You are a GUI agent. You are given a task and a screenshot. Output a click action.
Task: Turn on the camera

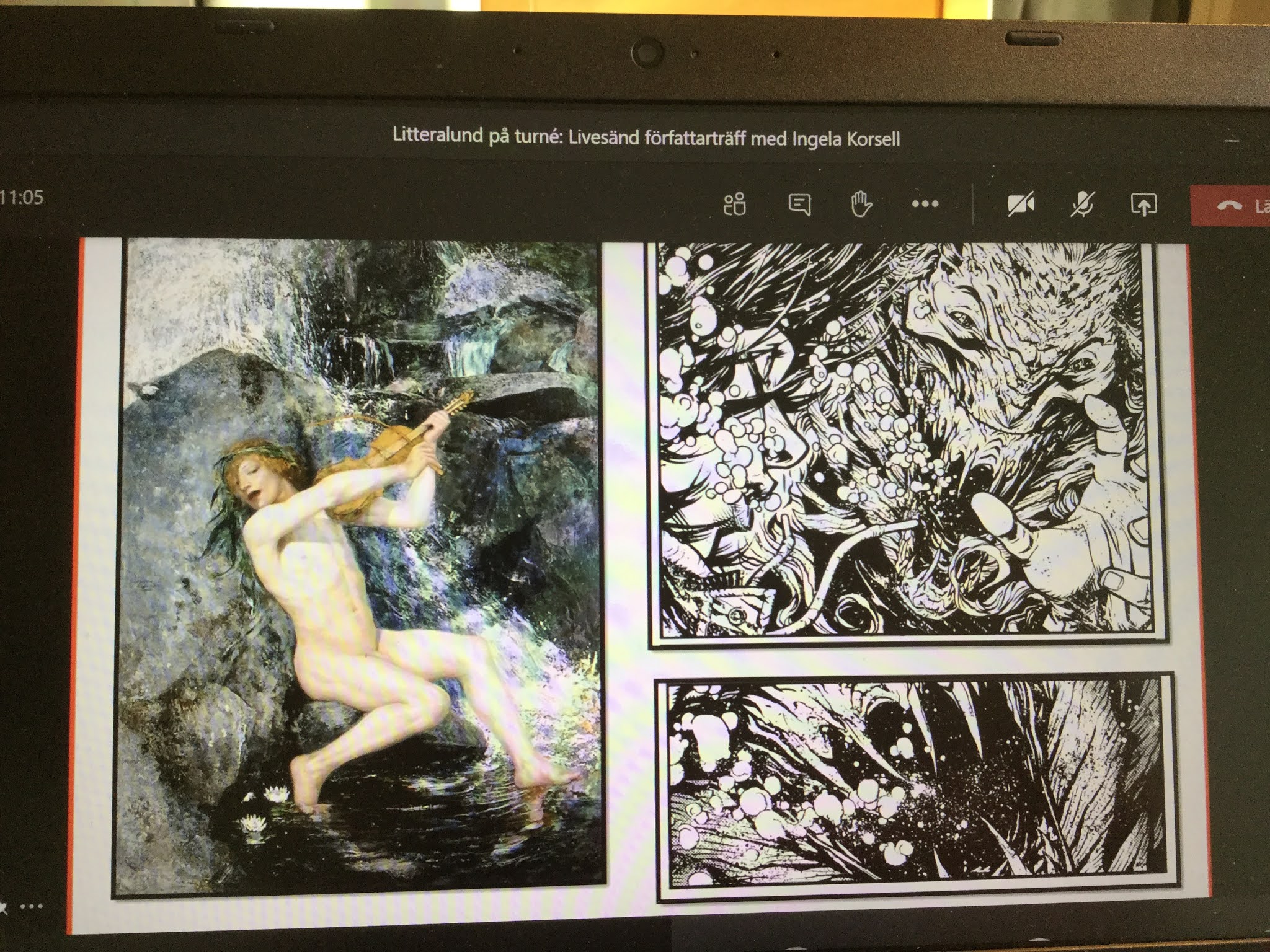tap(1020, 204)
